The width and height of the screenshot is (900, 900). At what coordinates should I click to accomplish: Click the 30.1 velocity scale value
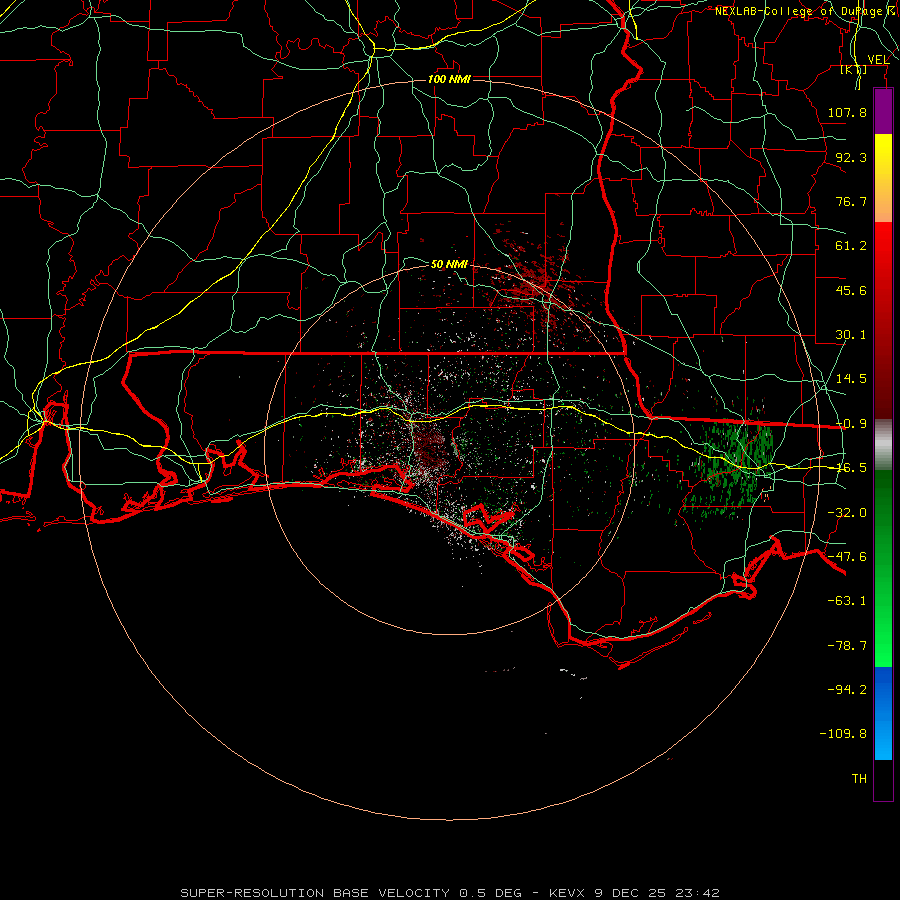pos(851,335)
